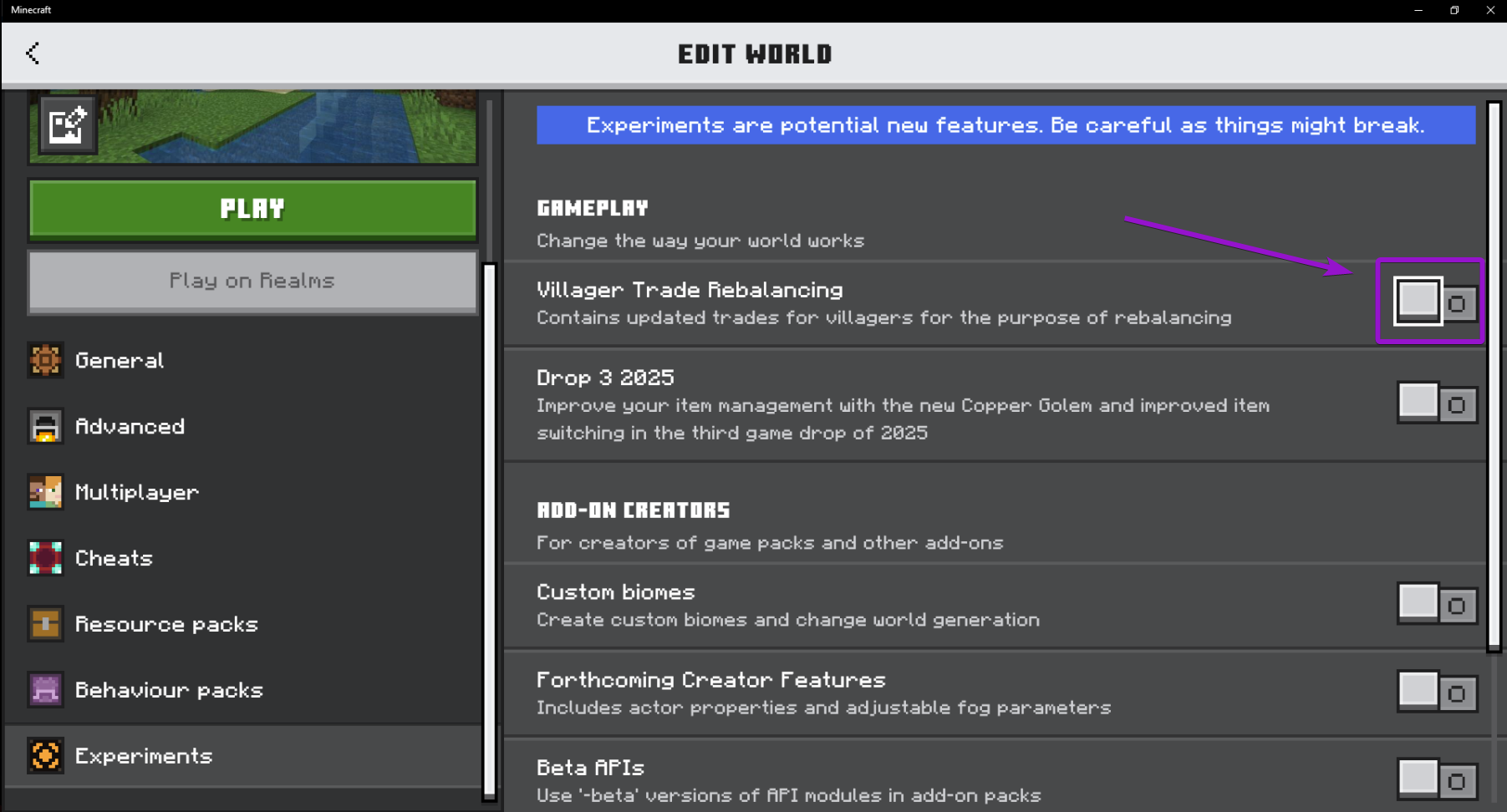Viewport: 1507px width, 812px height.
Task: Click the Drop 3 2025 title
Action: 605,378
